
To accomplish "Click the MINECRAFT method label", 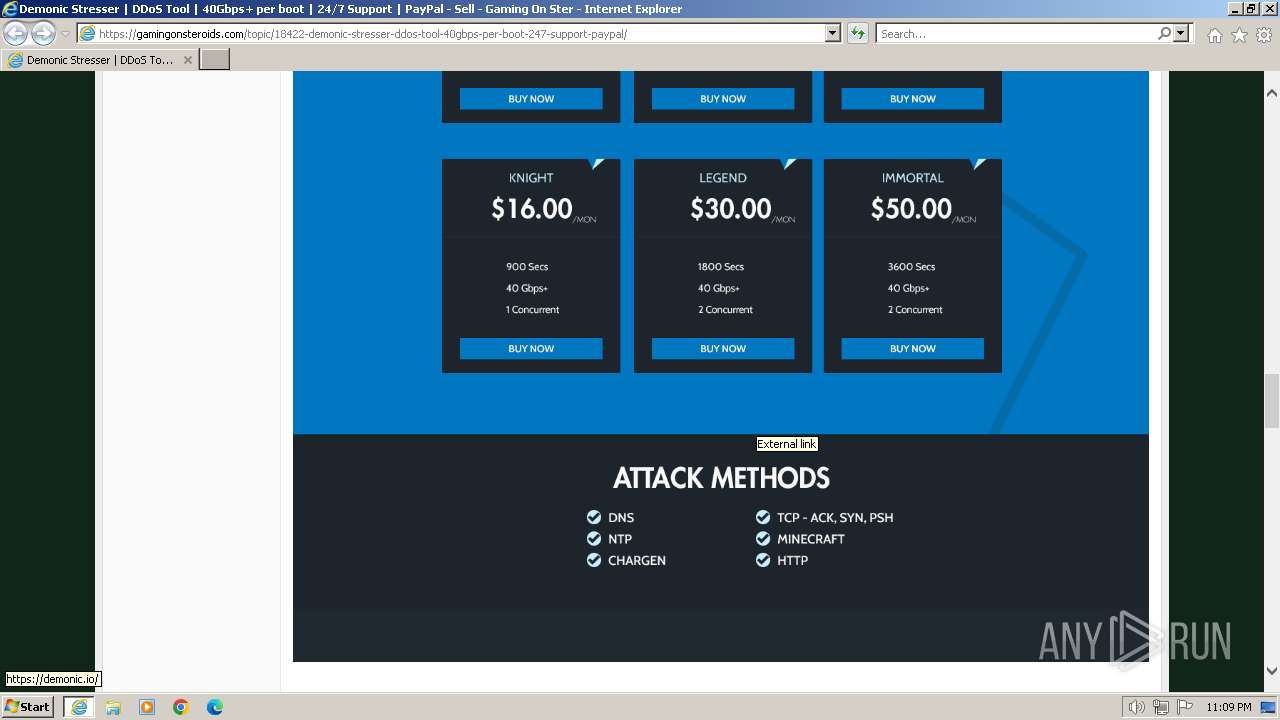I will click(811, 539).
